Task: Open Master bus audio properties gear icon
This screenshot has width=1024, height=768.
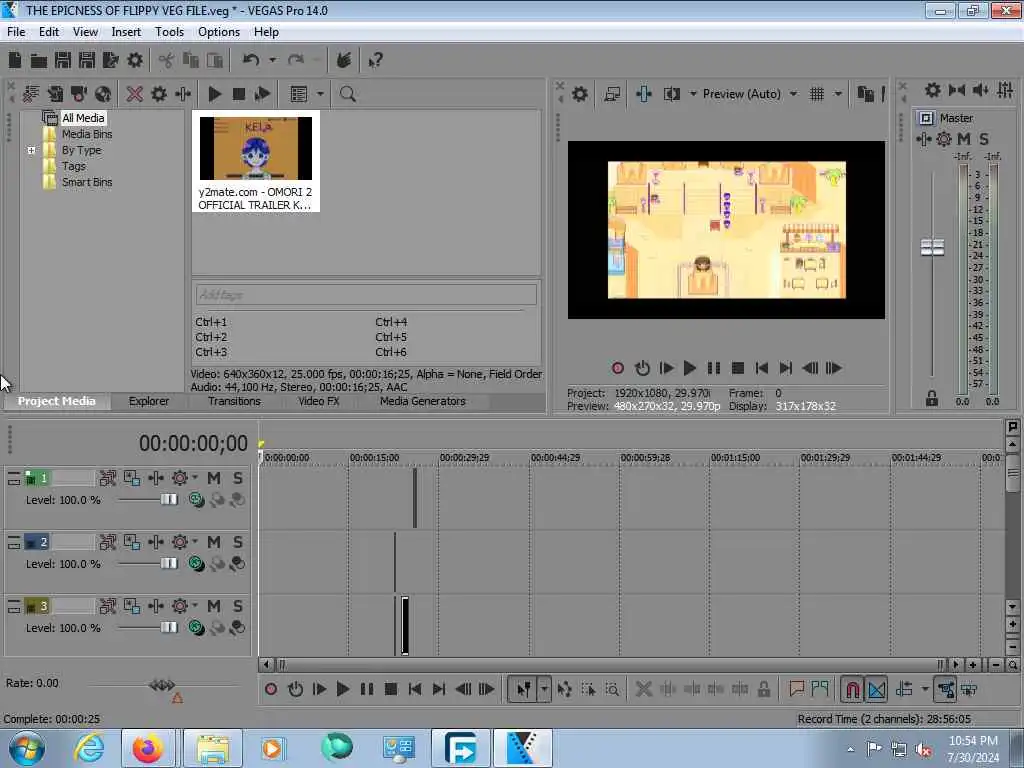Action: point(933,90)
